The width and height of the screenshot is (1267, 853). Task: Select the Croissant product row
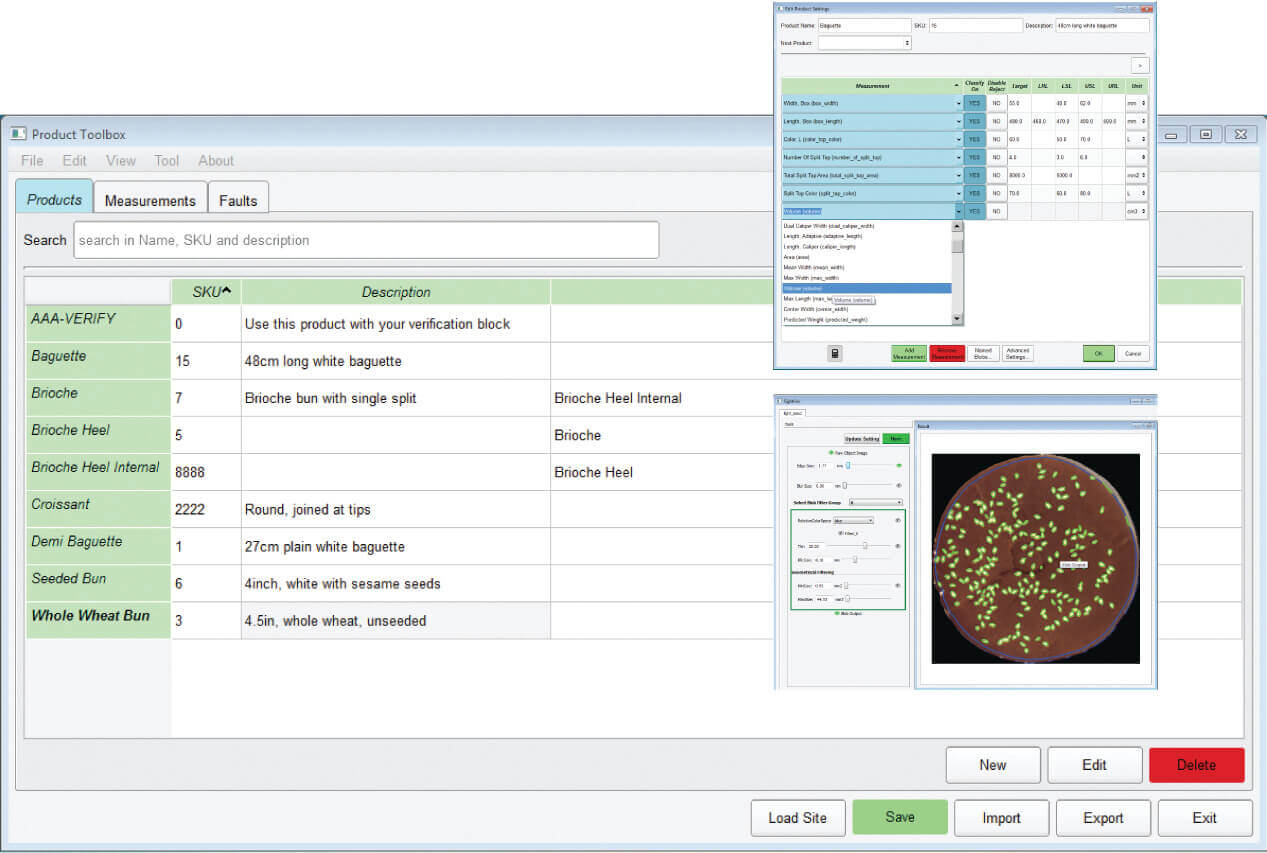[x=633, y=508]
